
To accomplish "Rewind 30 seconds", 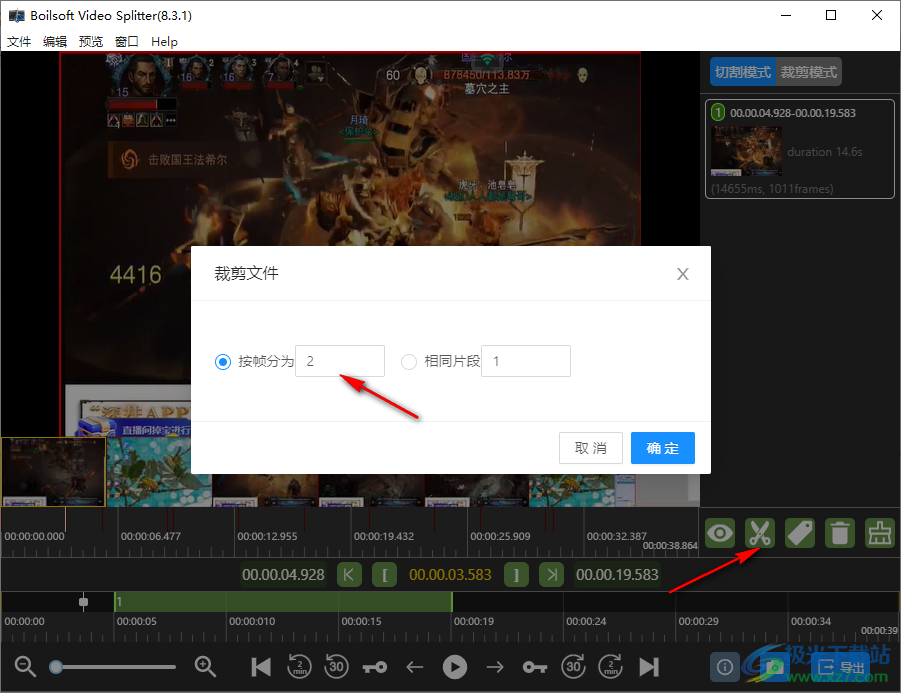I will pyautogui.click(x=336, y=667).
